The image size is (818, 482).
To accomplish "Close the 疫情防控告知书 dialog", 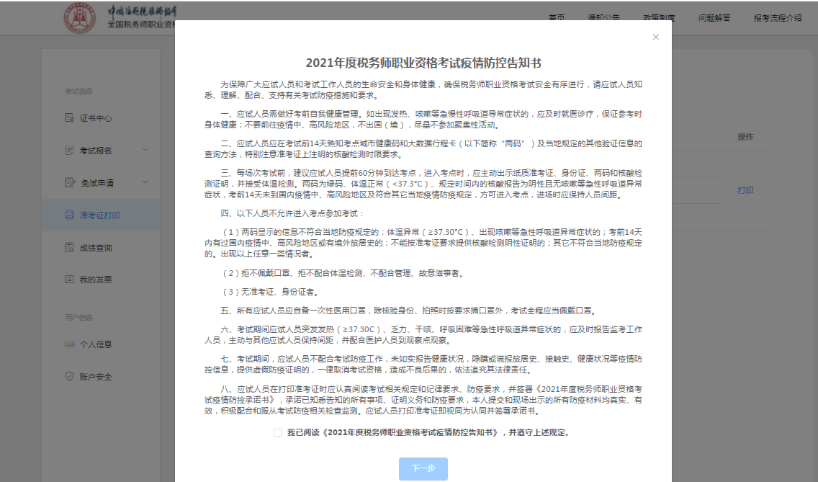I will pos(656,37).
